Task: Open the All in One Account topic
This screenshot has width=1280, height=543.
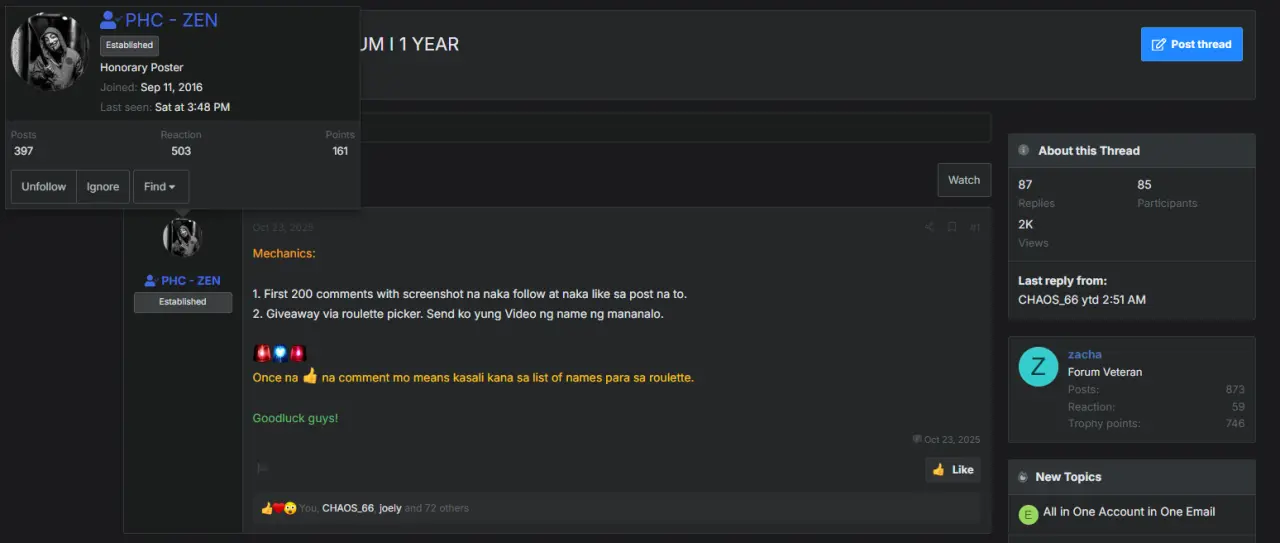Action: coord(1129,511)
